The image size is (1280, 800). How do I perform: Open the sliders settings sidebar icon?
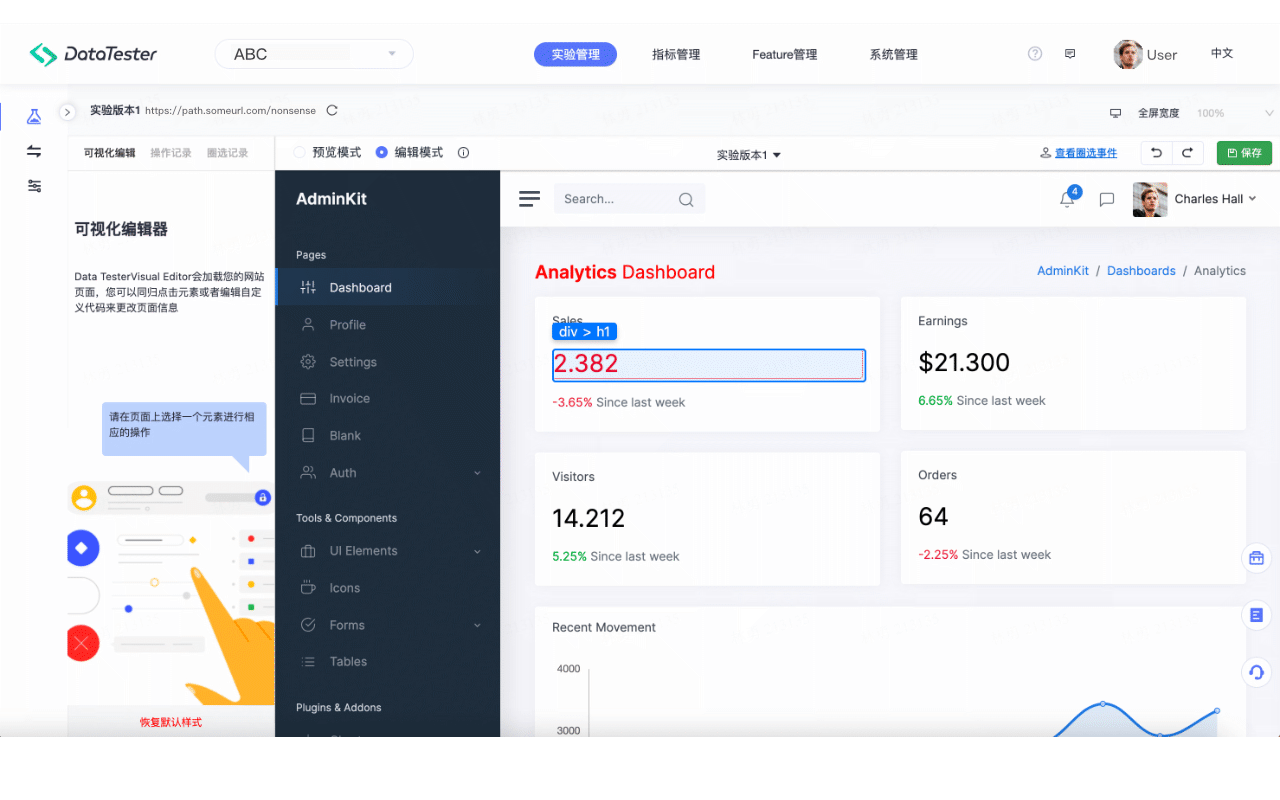coord(34,186)
